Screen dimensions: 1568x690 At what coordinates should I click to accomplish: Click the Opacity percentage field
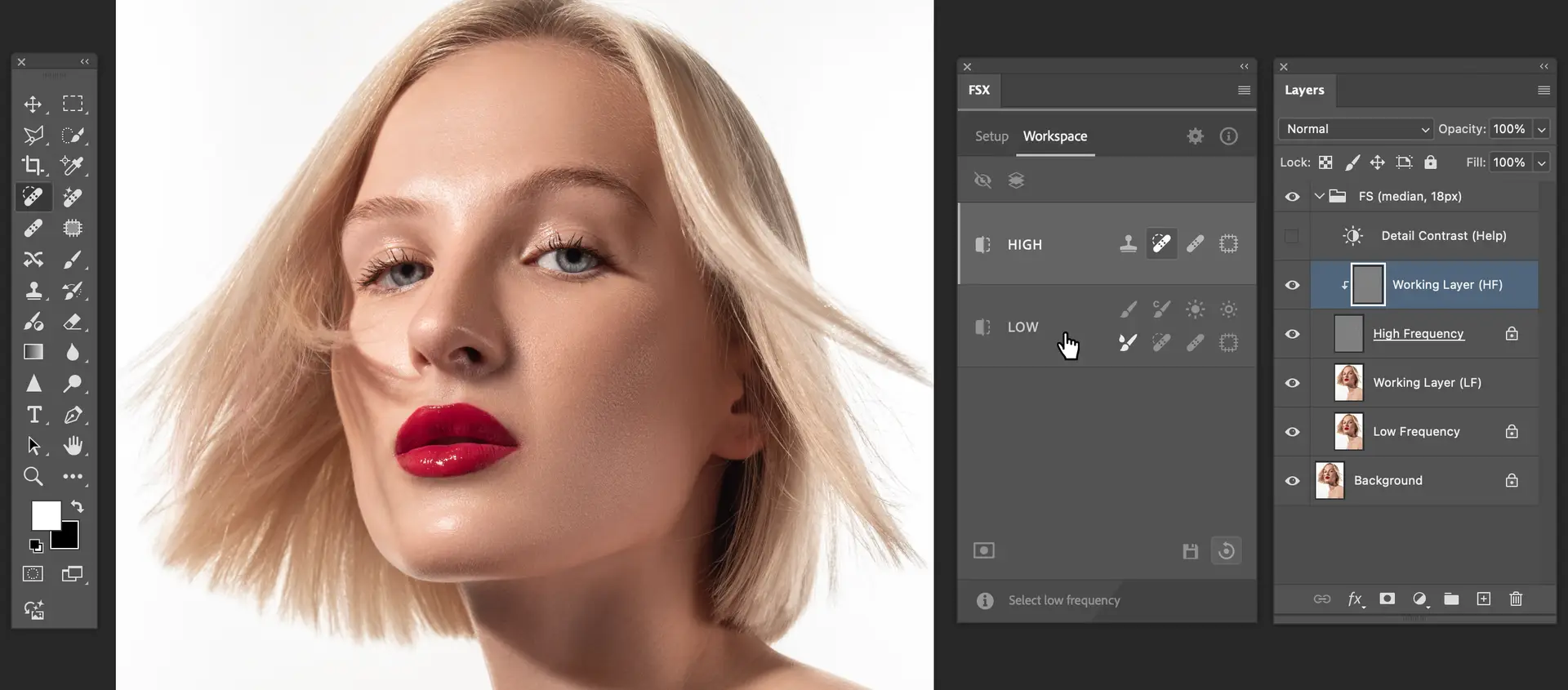pos(1509,129)
